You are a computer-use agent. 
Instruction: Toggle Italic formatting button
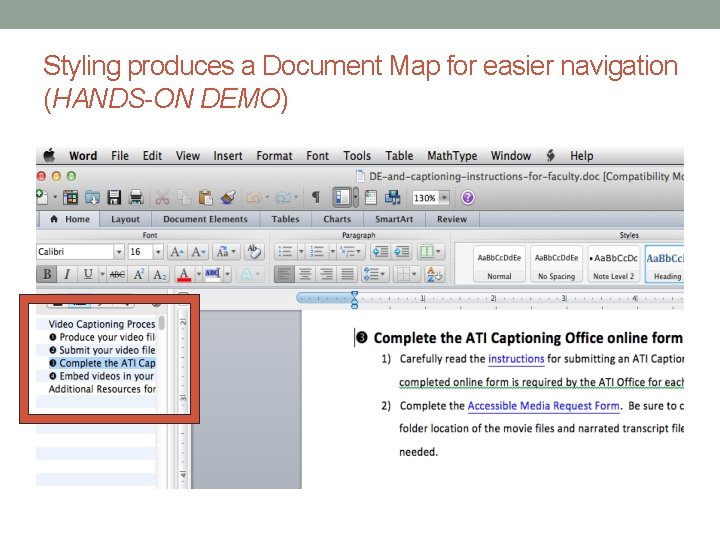pos(67,275)
